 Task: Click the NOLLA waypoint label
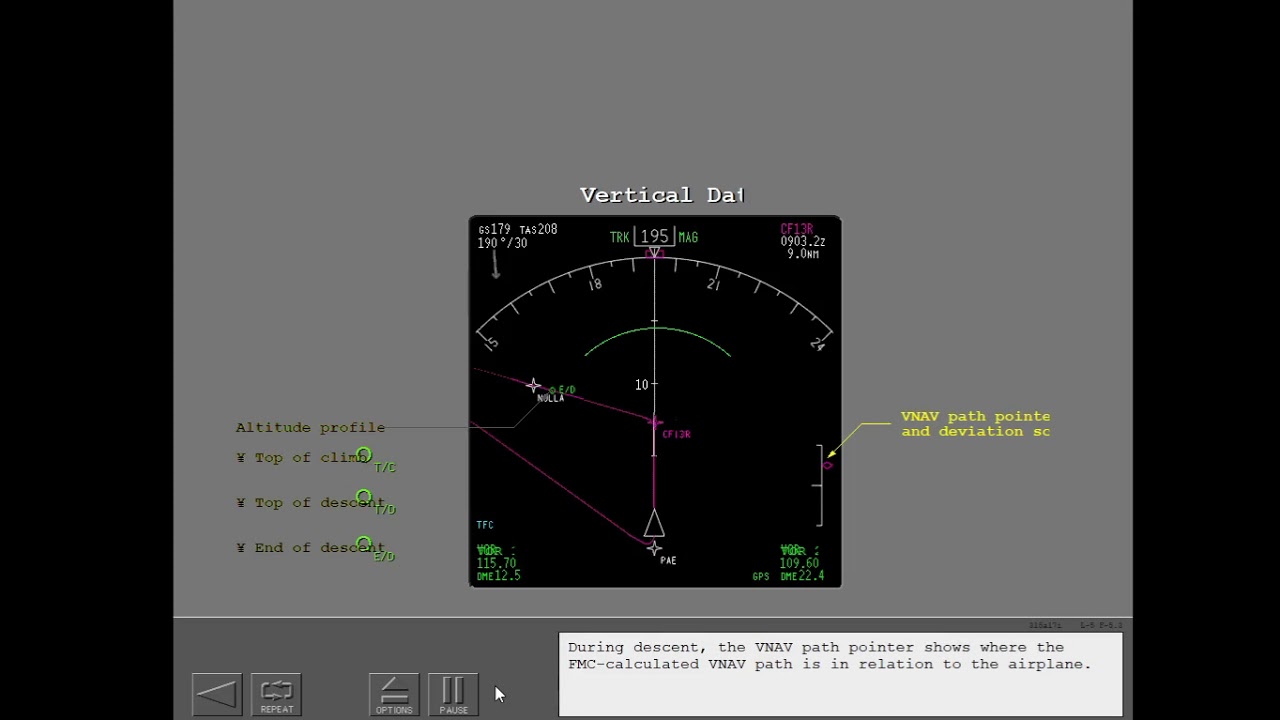(x=550, y=399)
